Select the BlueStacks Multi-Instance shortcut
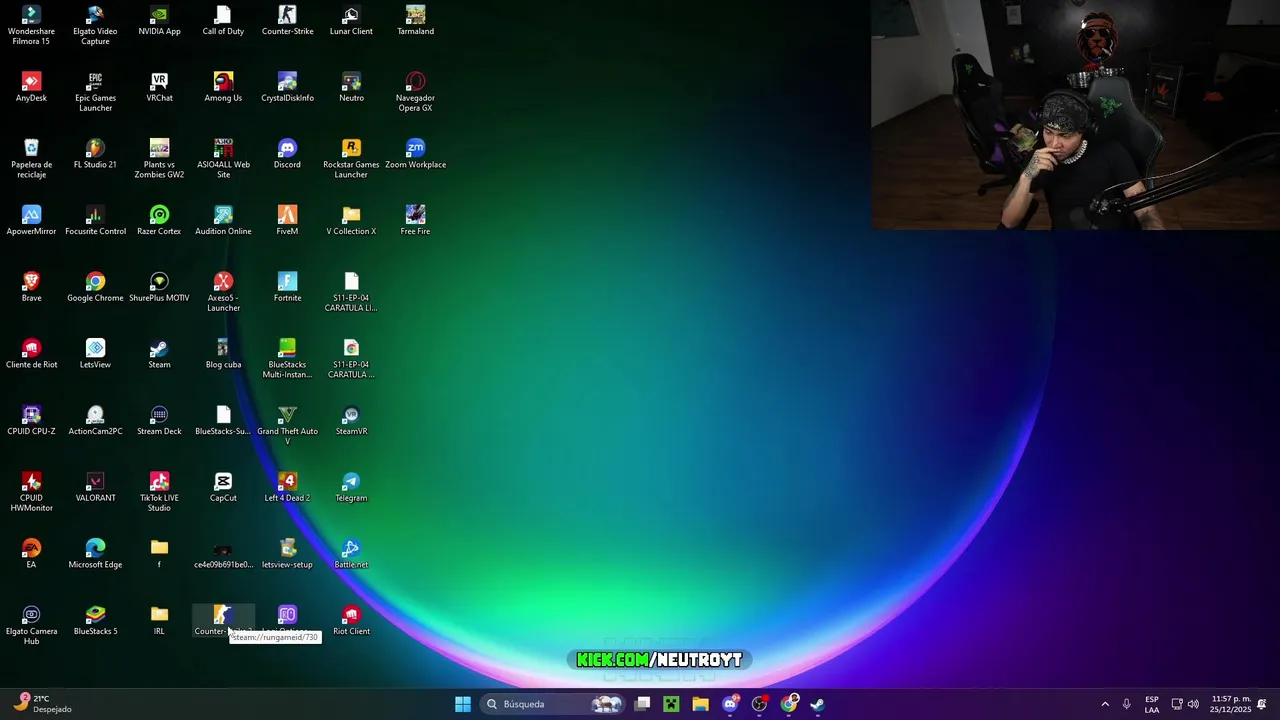Viewport: 1280px width, 720px height. [x=287, y=359]
